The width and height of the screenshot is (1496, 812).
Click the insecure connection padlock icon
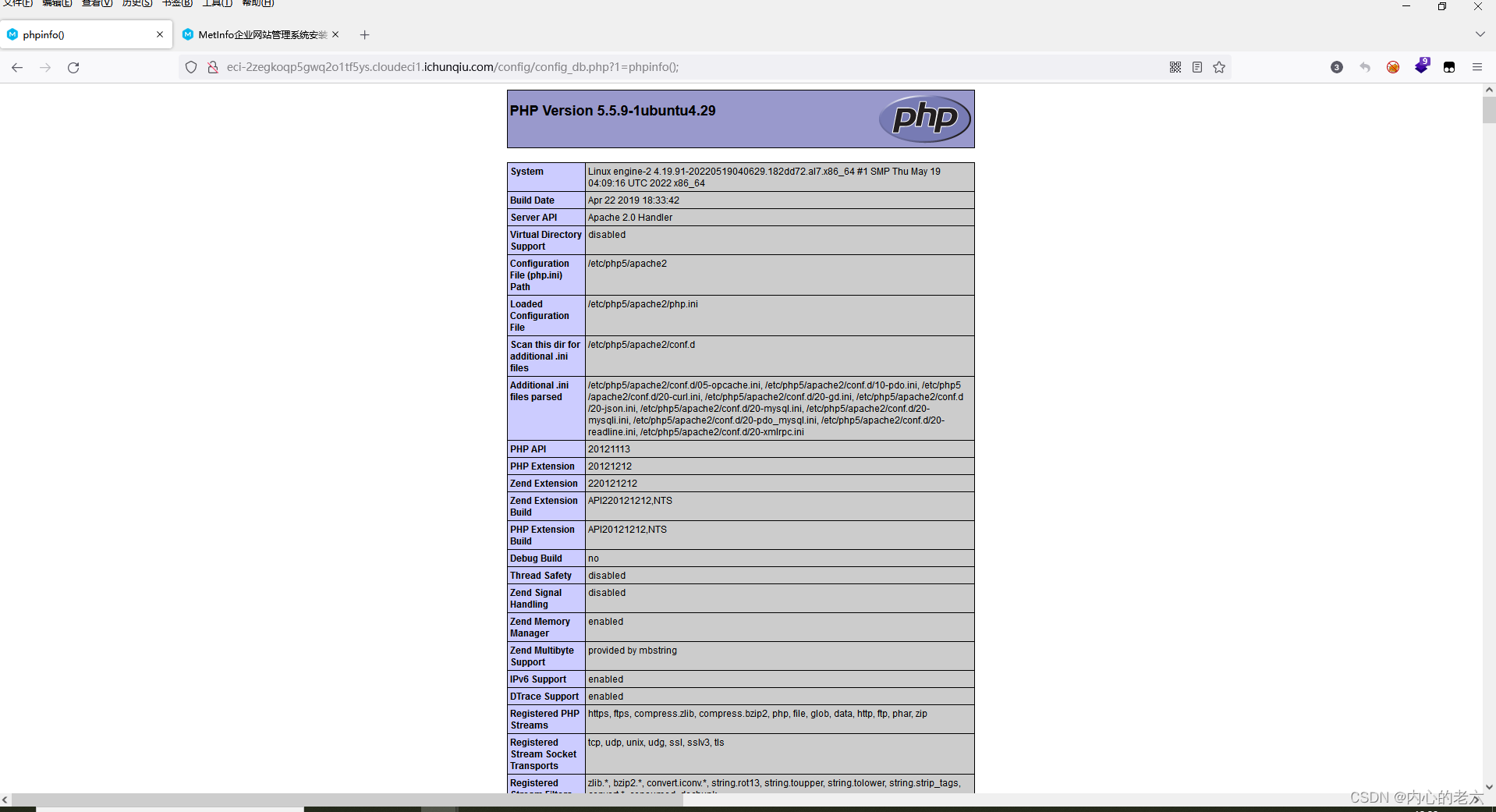point(212,68)
